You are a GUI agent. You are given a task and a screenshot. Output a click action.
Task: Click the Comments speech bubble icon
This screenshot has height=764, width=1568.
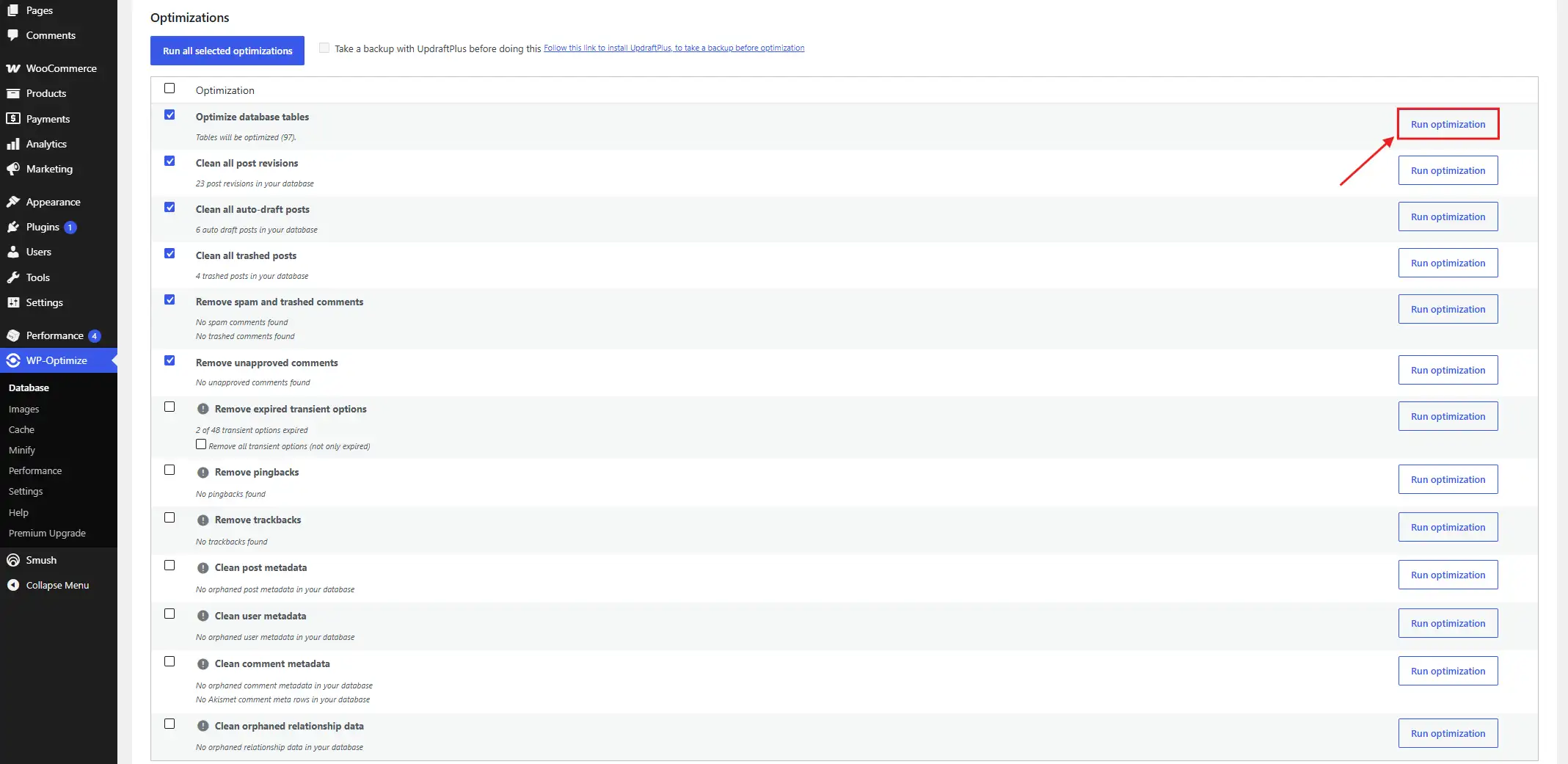tap(12, 35)
